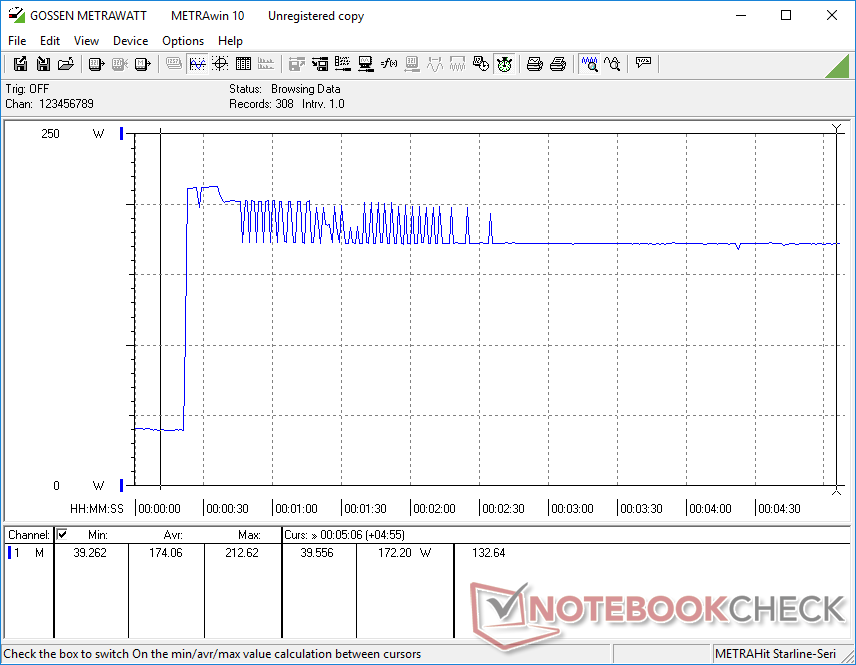Open the Options menu
Image resolution: width=856 pixels, height=665 pixels.
(x=183, y=41)
